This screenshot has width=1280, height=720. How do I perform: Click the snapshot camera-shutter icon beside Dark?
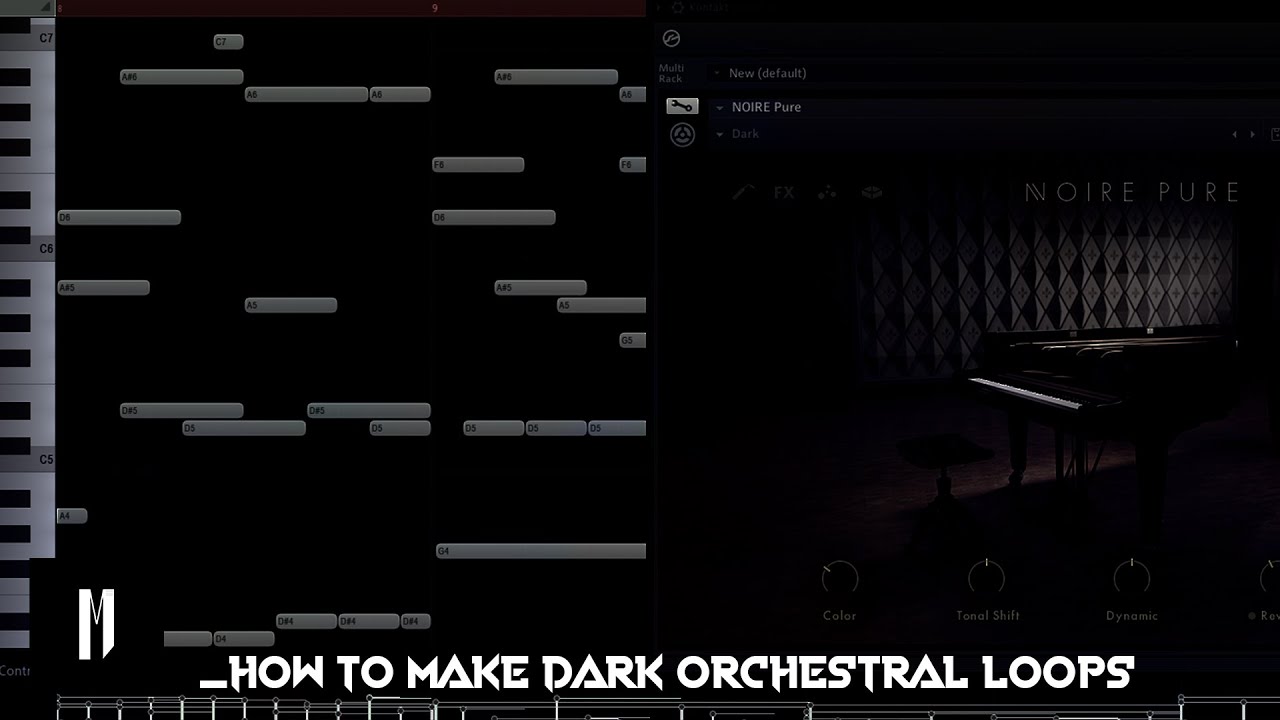(x=682, y=135)
